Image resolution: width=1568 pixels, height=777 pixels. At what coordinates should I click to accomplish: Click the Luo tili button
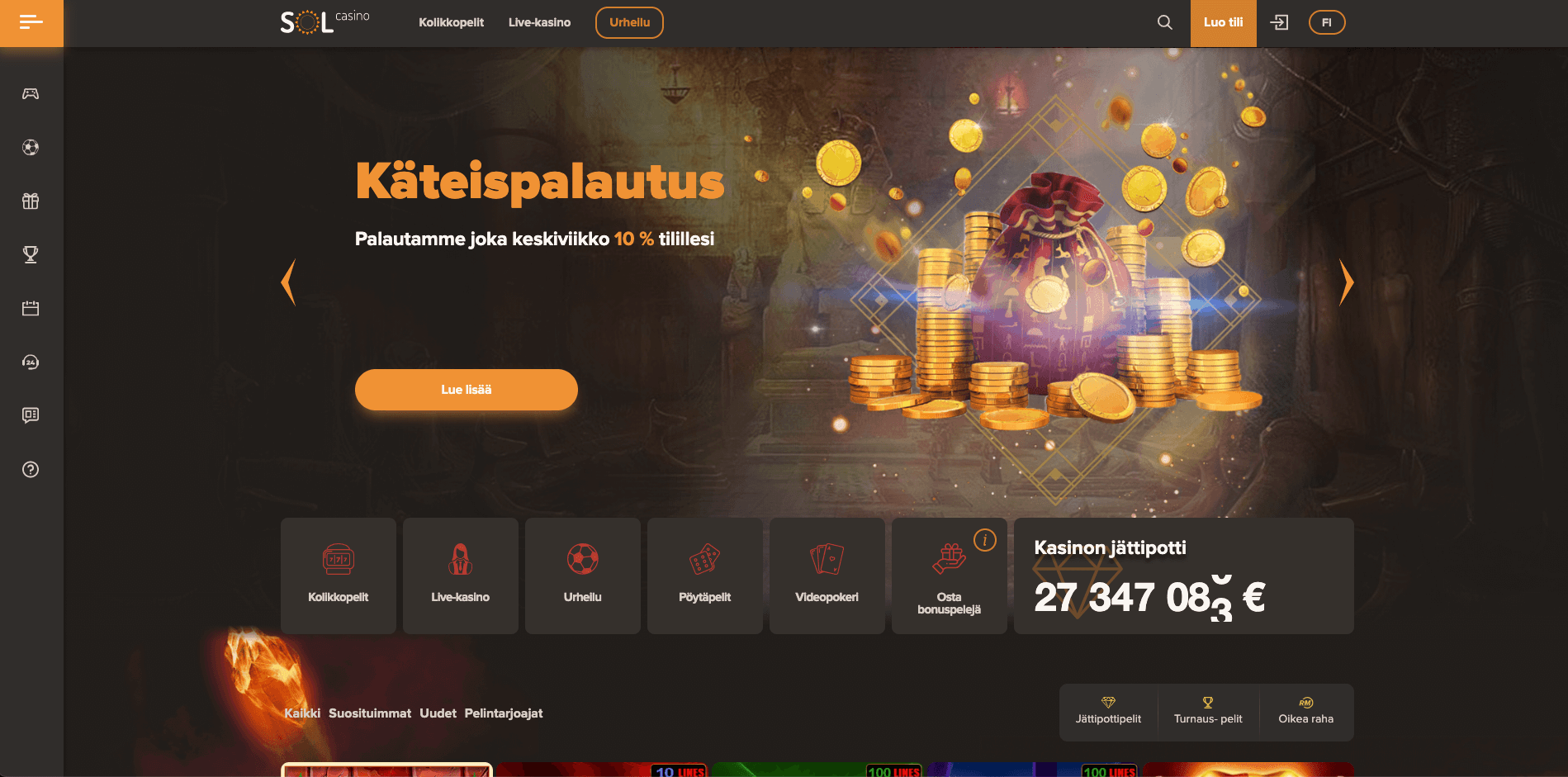click(x=1224, y=23)
